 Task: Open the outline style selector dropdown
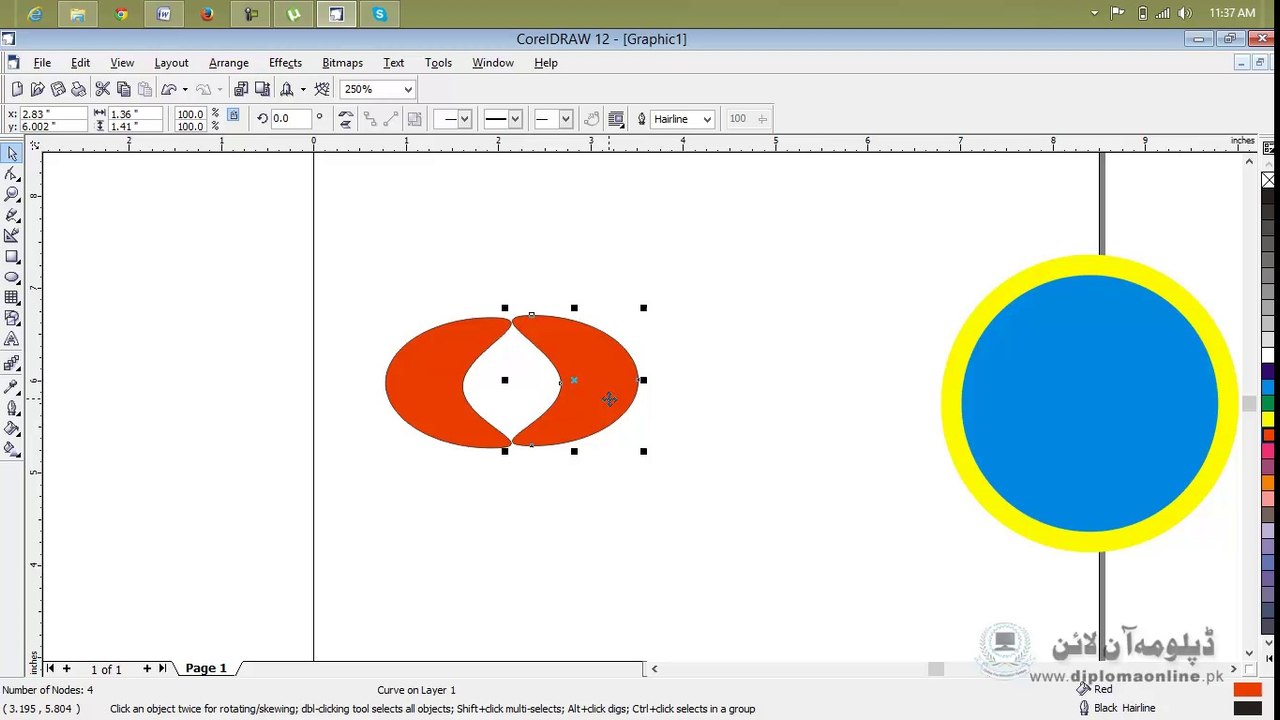(x=515, y=119)
